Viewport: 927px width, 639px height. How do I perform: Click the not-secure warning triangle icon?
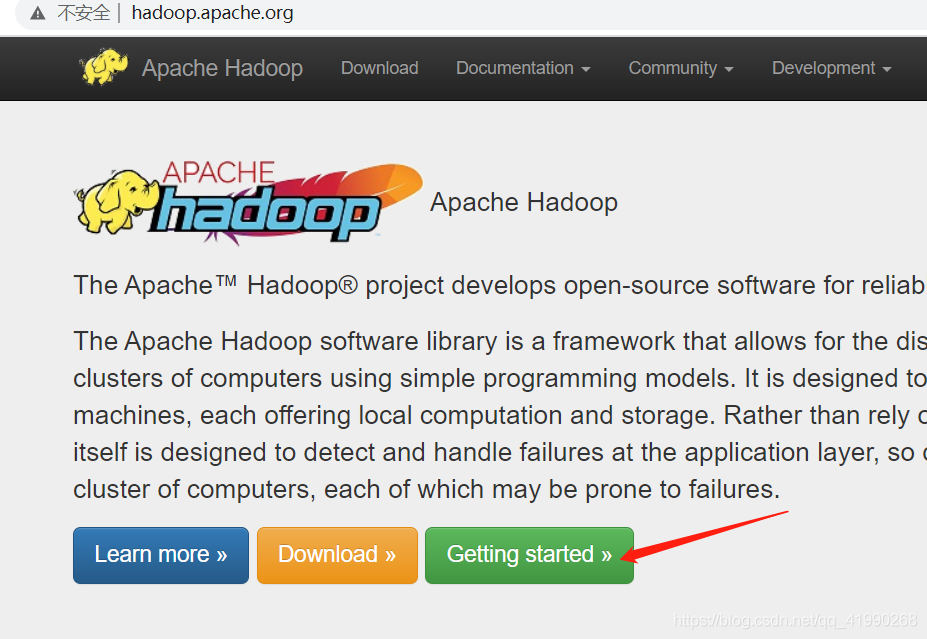[38, 13]
